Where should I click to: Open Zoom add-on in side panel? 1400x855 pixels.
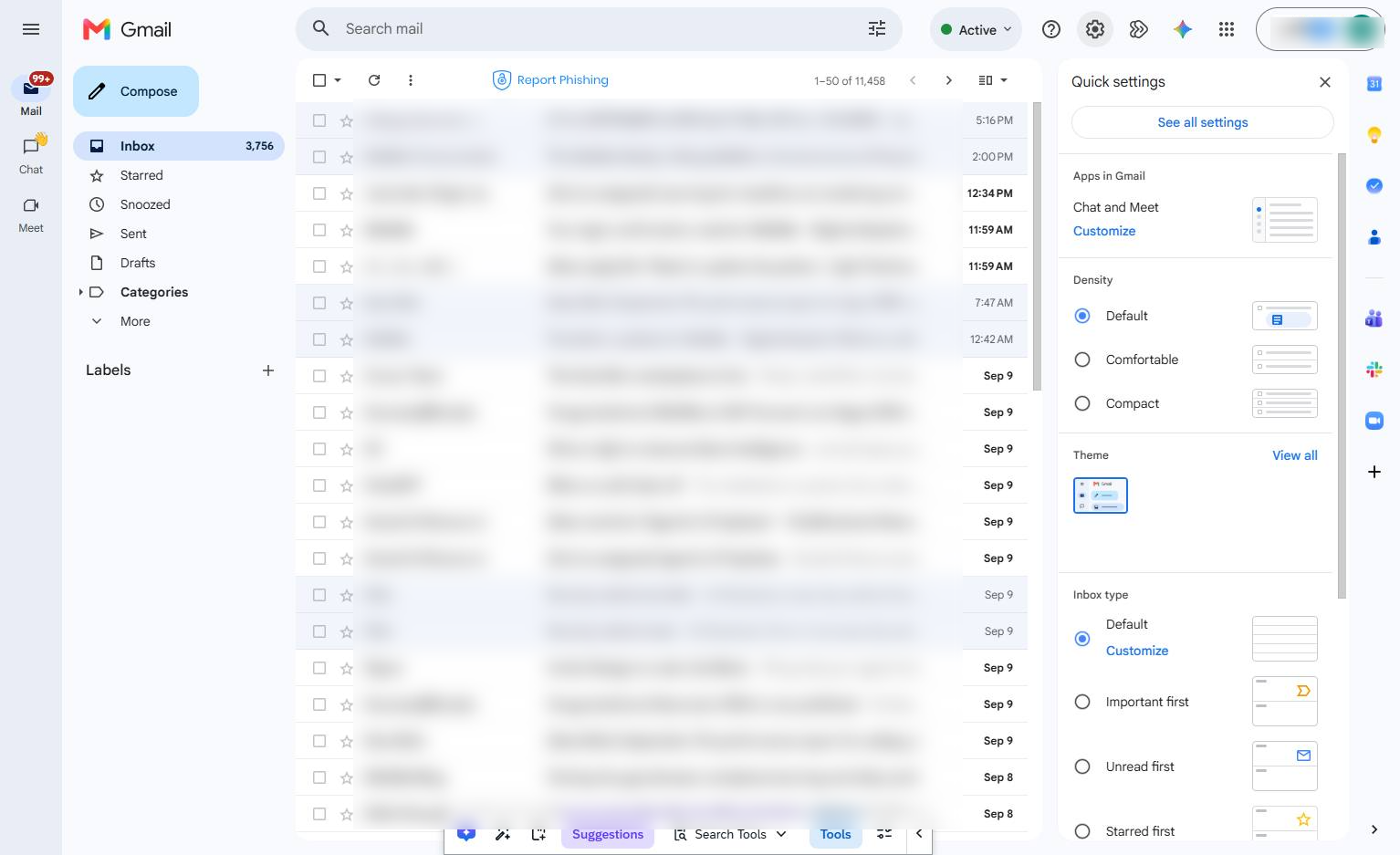(1374, 421)
